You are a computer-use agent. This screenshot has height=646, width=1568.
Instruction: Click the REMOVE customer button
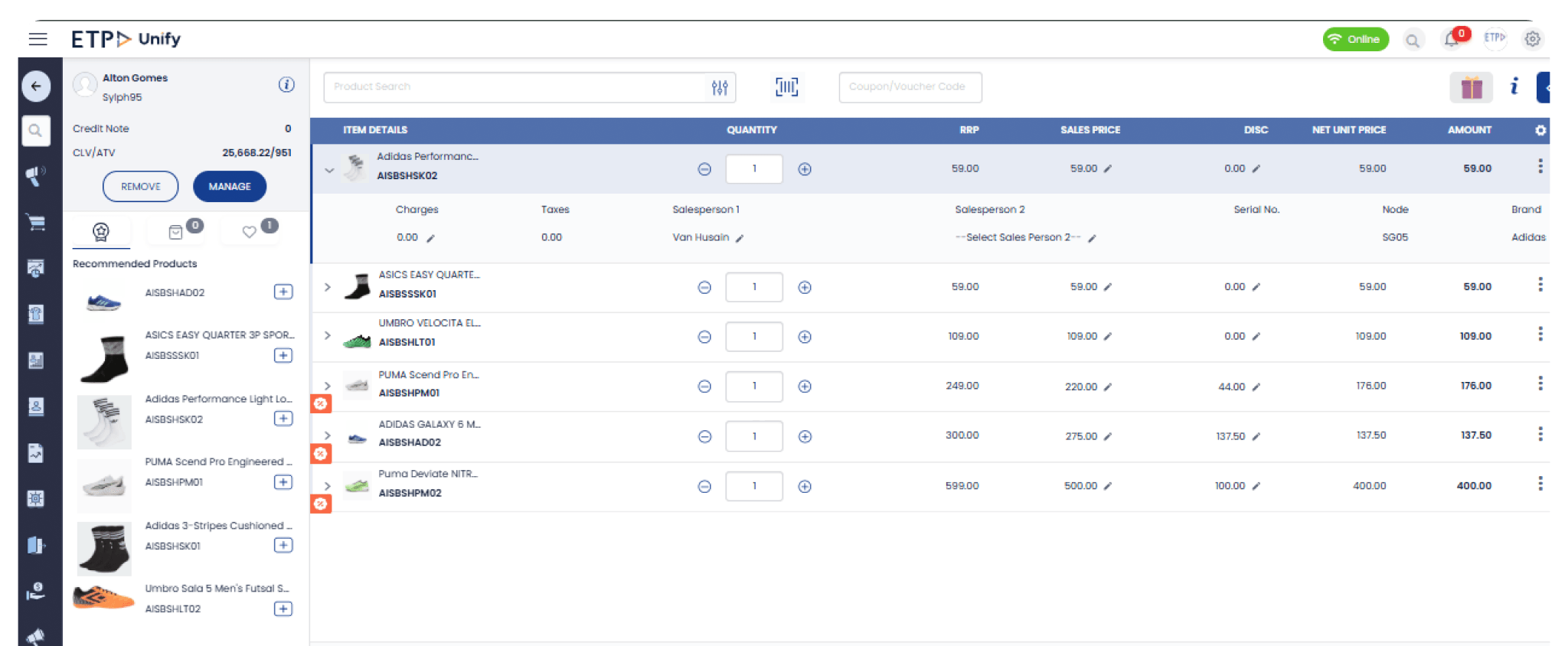141,187
